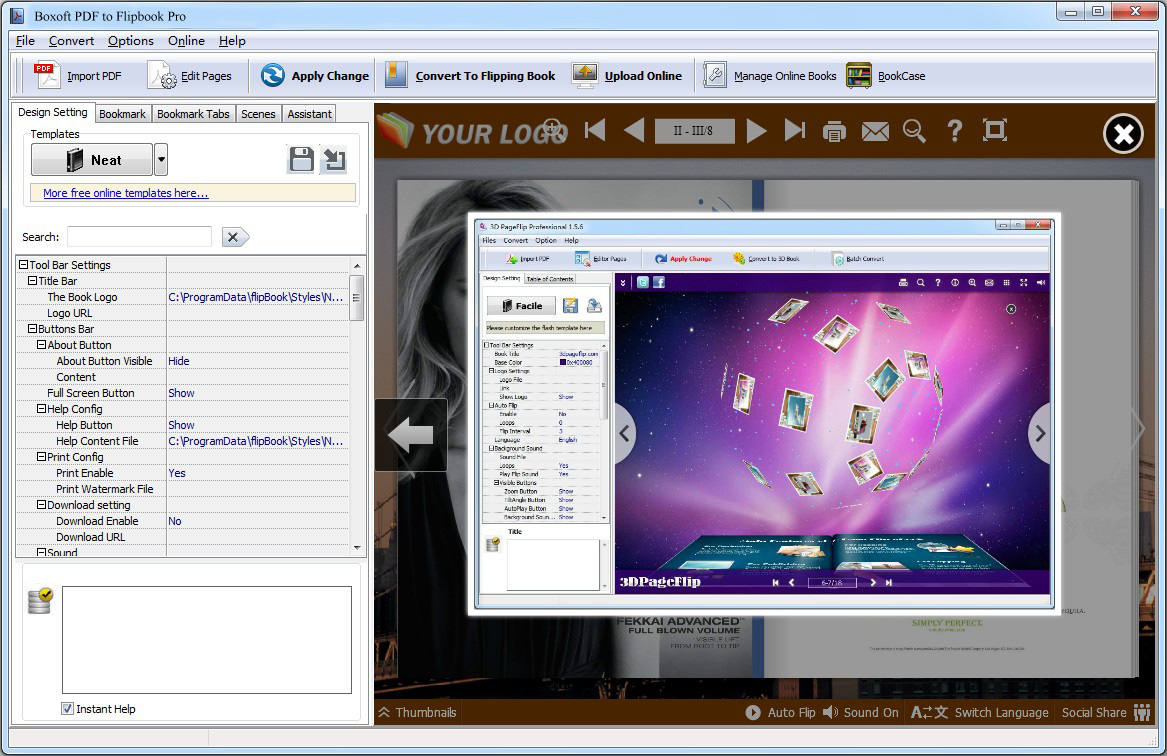Screen dimensions: 1167x756
Task: Clear the search with the X button
Action: [234, 237]
